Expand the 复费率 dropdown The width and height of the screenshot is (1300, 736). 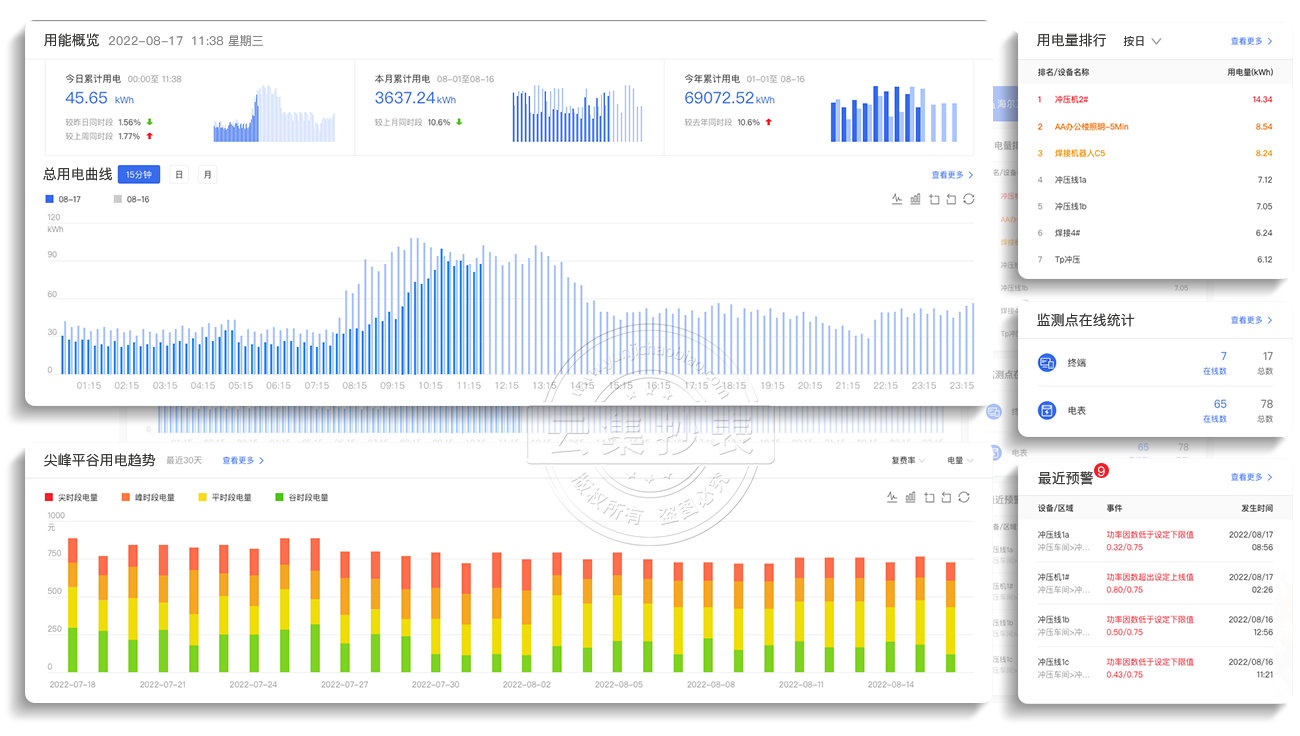click(x=909, y=461)
